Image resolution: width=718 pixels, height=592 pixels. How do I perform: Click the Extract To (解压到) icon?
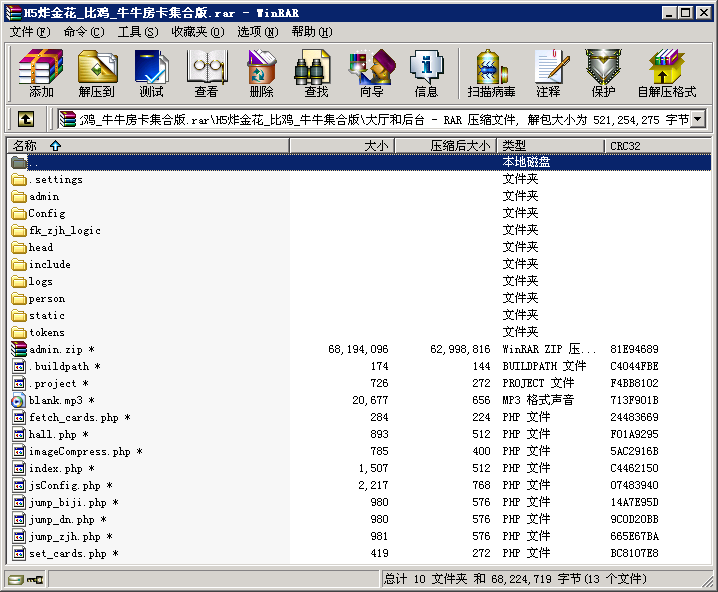96,73
